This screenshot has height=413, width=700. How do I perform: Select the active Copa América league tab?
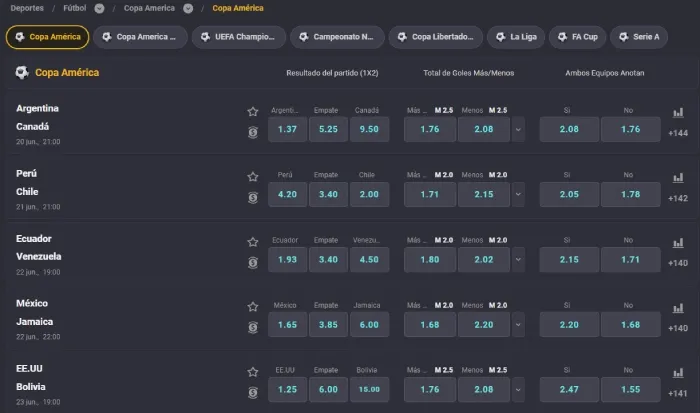pyautogui.click(x=47, y=37)
